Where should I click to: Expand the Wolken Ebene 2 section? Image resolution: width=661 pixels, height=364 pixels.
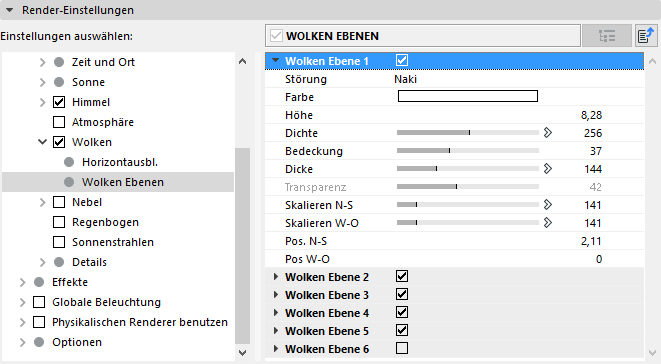(x=276, y=277)
